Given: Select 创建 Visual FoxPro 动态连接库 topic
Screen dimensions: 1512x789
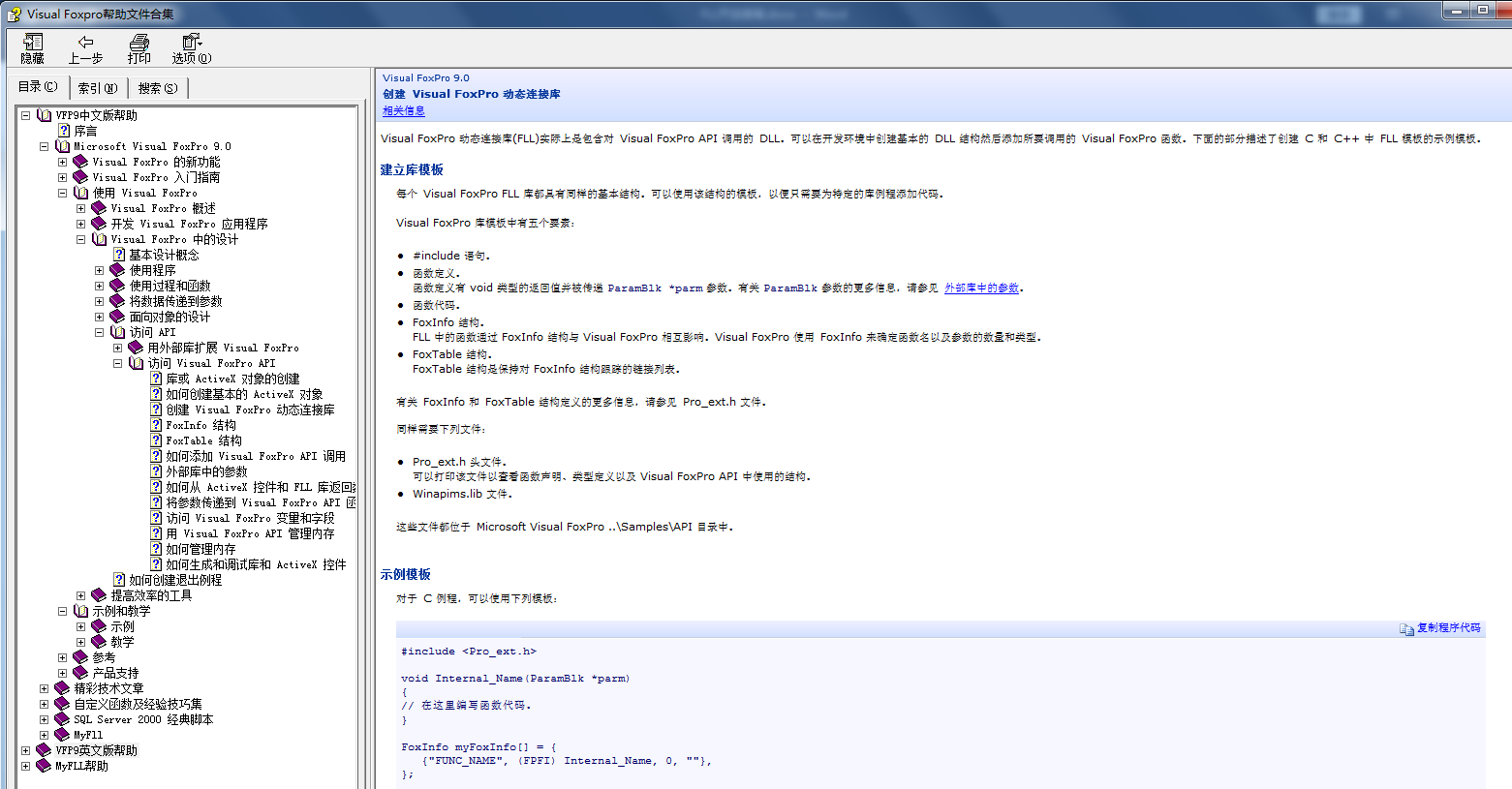Looking at the screenshot, I should [x=250, y=410].
